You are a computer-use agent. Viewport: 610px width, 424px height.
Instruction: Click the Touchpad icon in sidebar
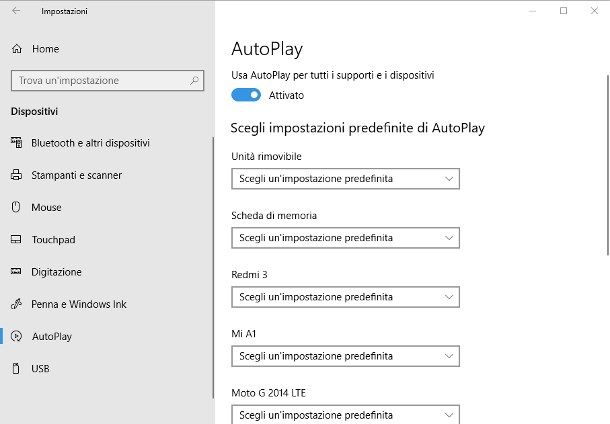click(x=16, y=240)
